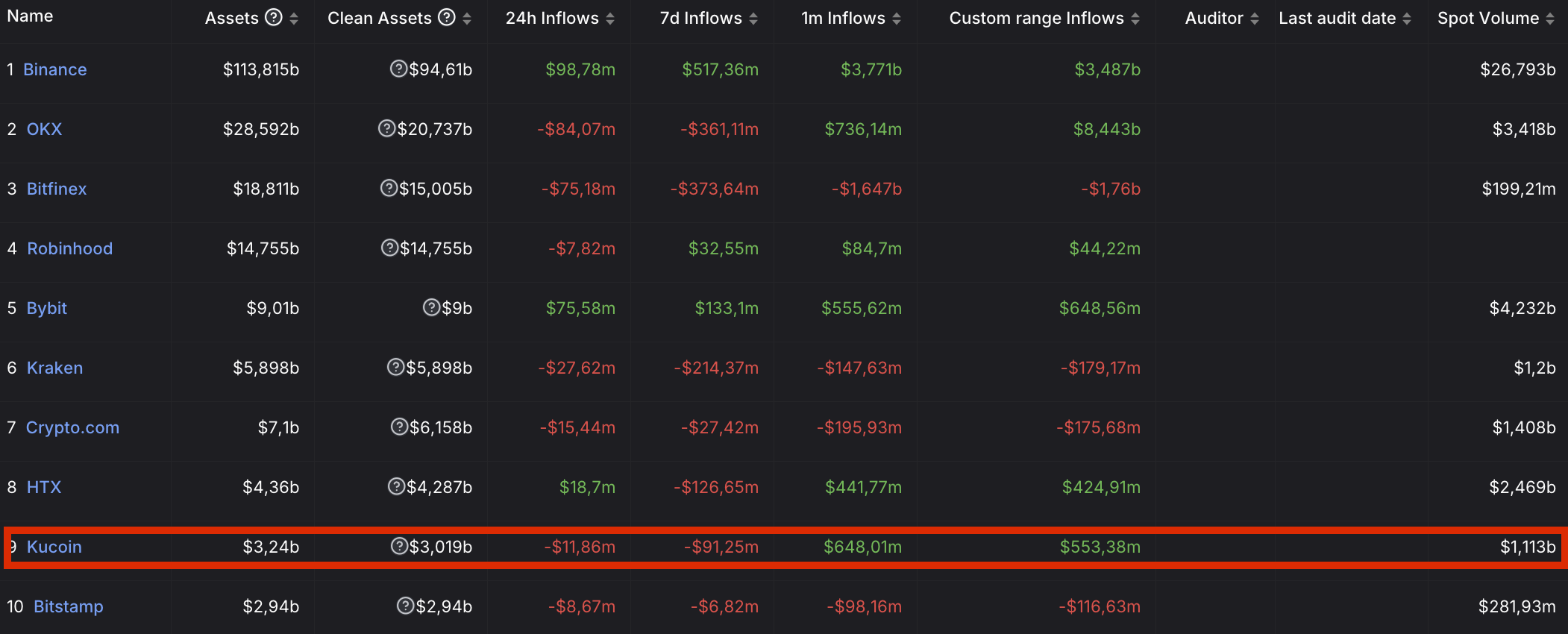
Task: Open the Binance exchange link
Action: click(x=55, y=69)
